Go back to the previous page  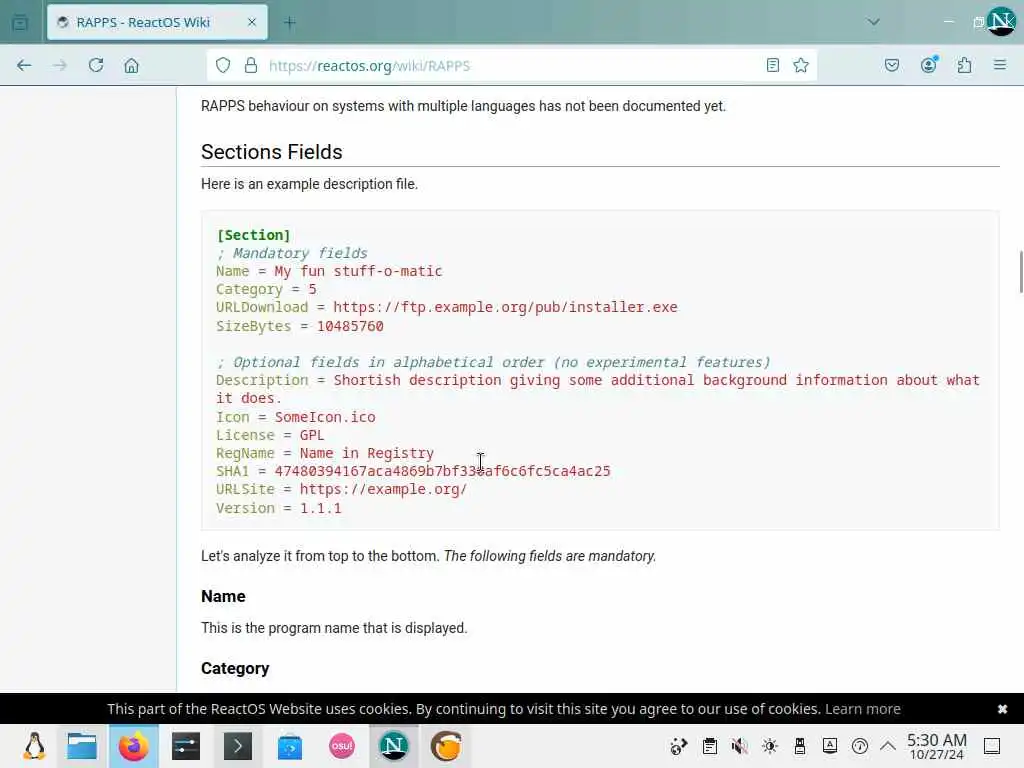click(24, 65)
